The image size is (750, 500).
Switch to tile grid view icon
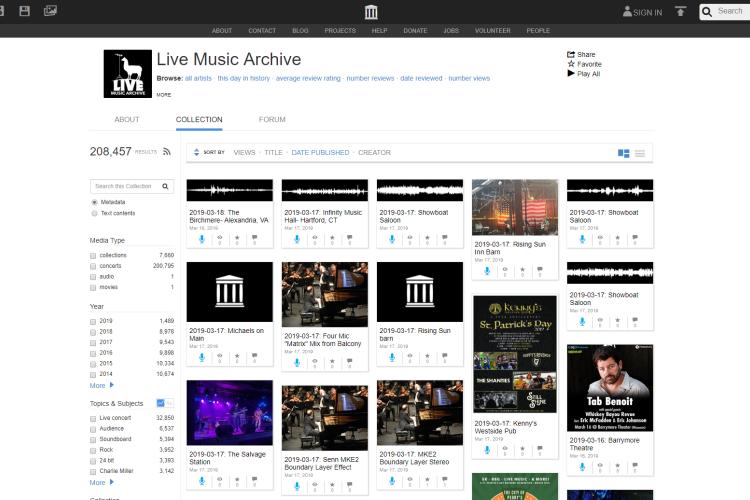point(623,153)
